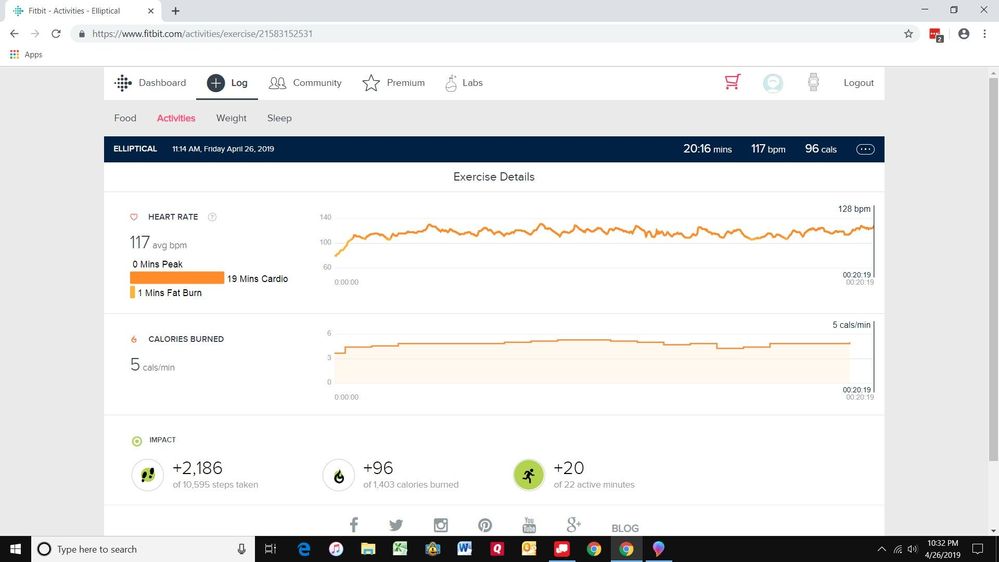
Task: Click the Premium star icon
Action: click(x=371, y=83)
